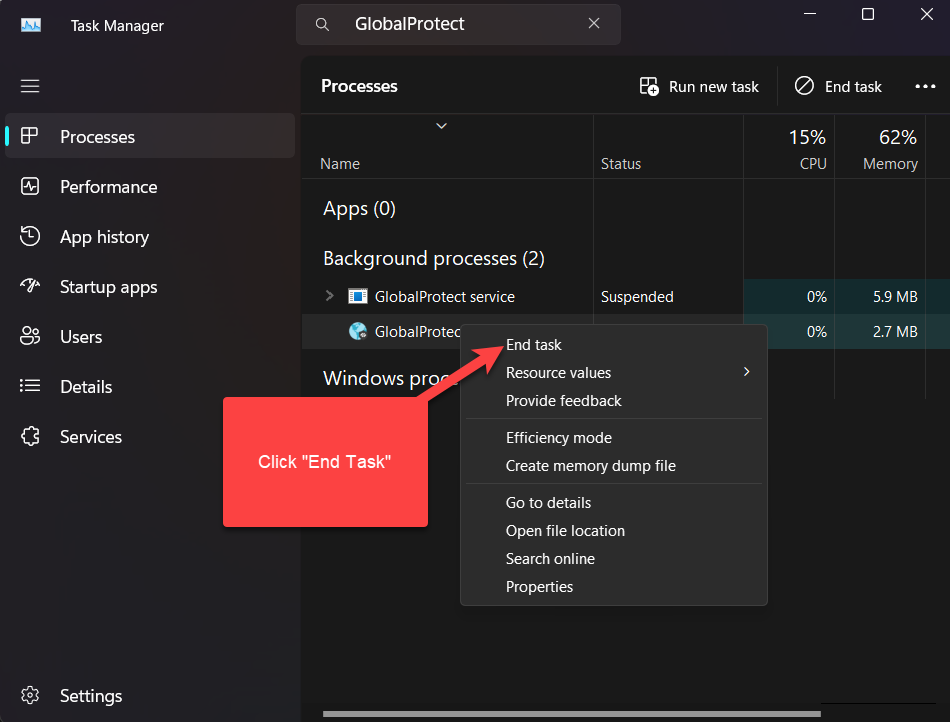Viewport: 950px width, 722px height.
Task: Clear the GlobalProtect search text
Action: coord(594,24)
